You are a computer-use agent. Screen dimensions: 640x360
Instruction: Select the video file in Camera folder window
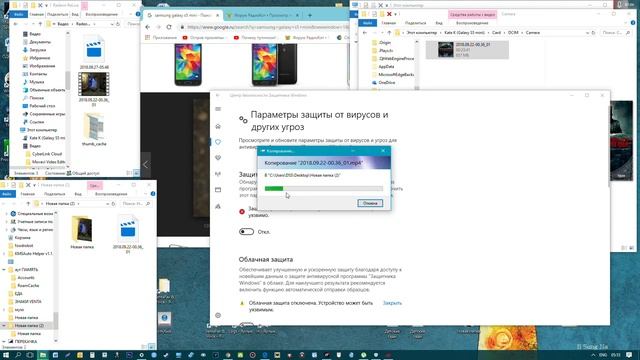(x=467, y=49)
